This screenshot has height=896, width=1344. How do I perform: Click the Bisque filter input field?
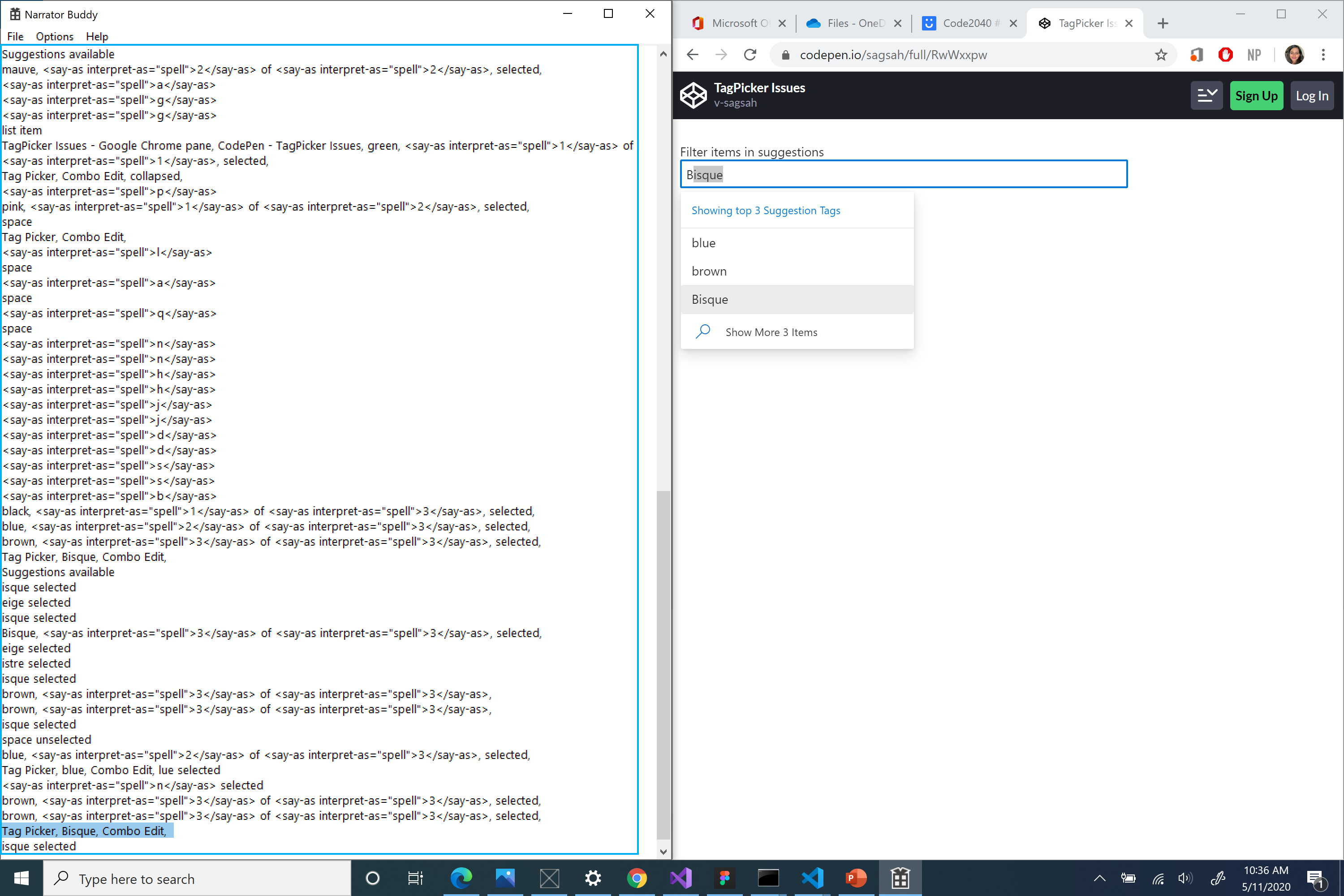[x=903, y=174]
